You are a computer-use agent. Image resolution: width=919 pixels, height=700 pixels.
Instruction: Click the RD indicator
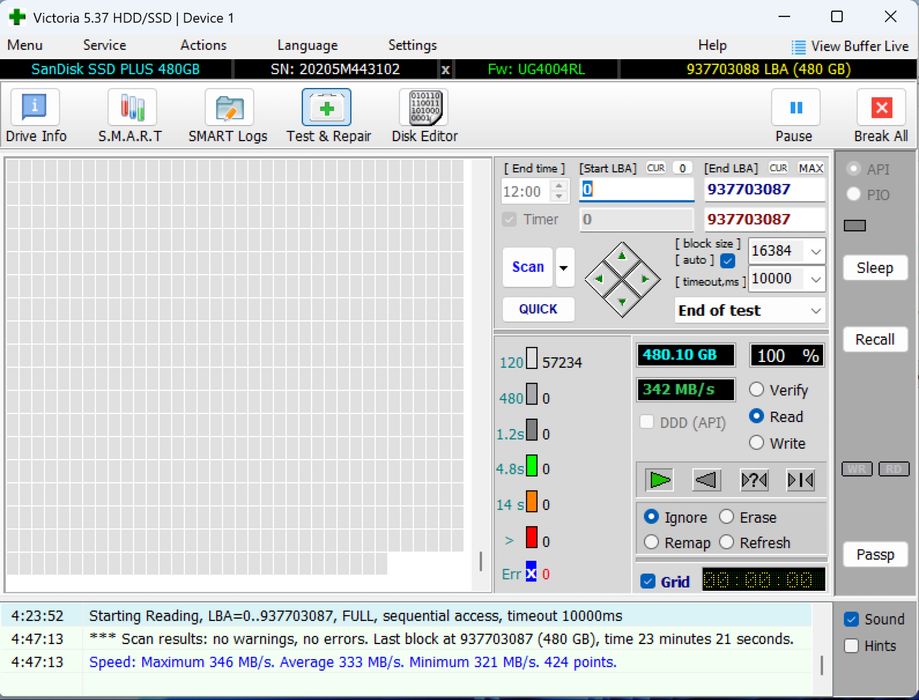coord(894,469)
